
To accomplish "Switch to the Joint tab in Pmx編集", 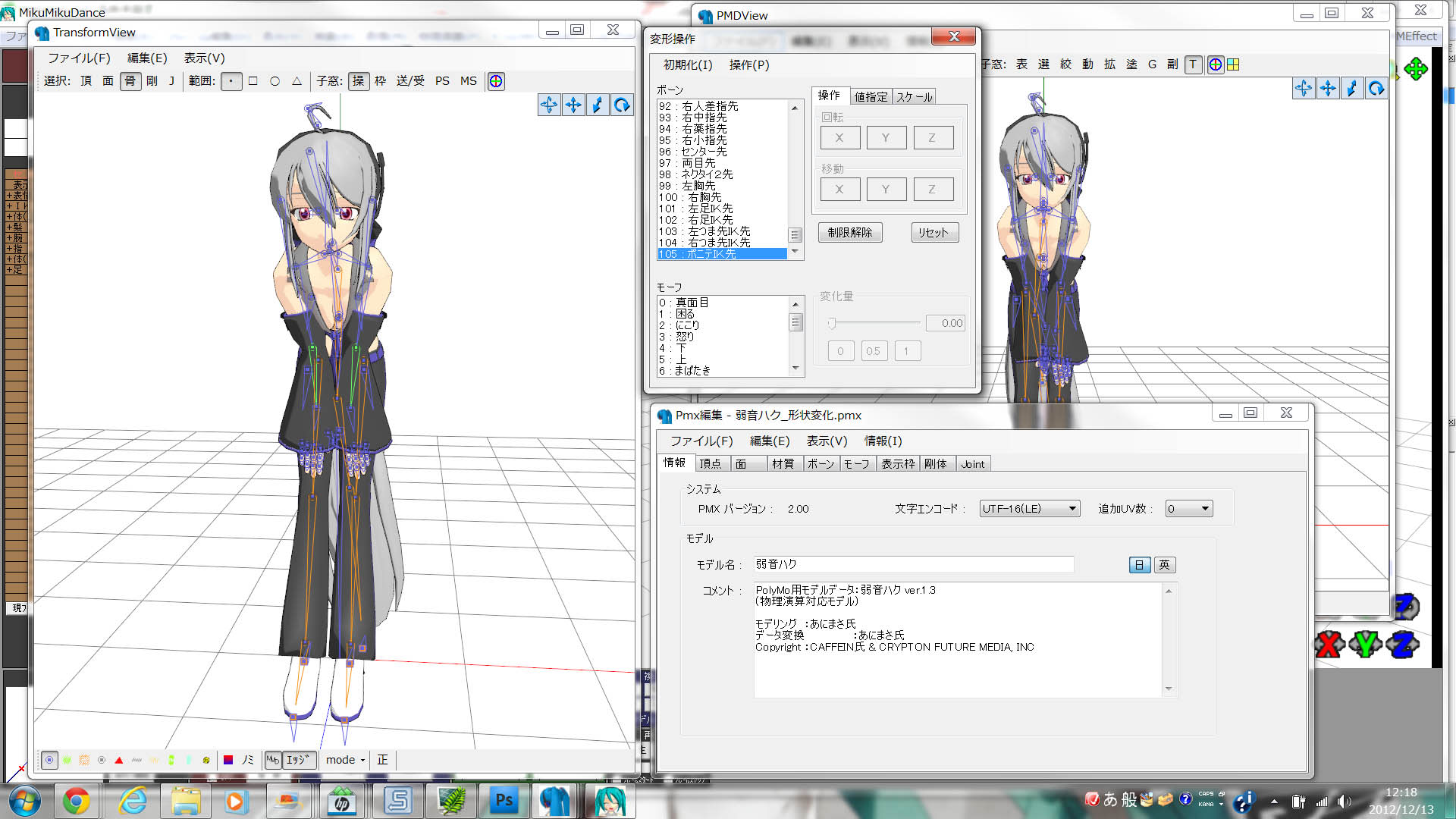I will point(973,464).
